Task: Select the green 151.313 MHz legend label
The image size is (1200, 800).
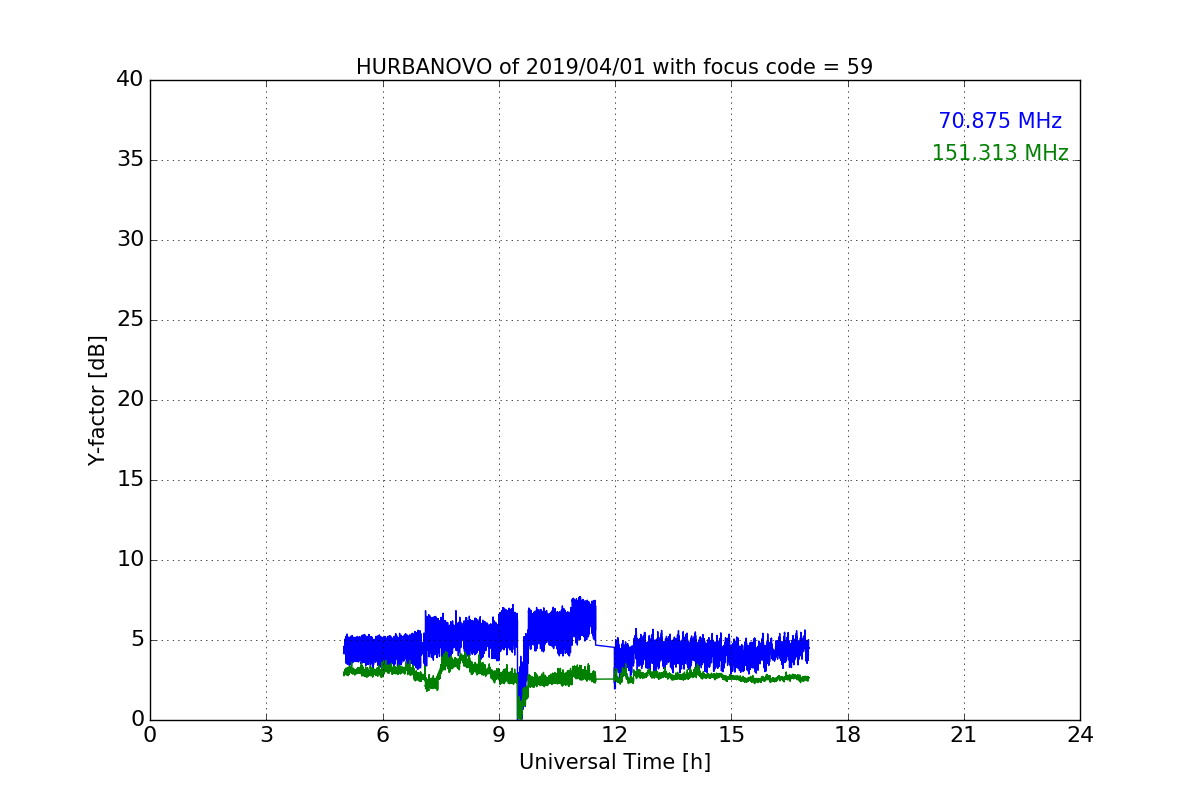Action: pos(1000,153)
